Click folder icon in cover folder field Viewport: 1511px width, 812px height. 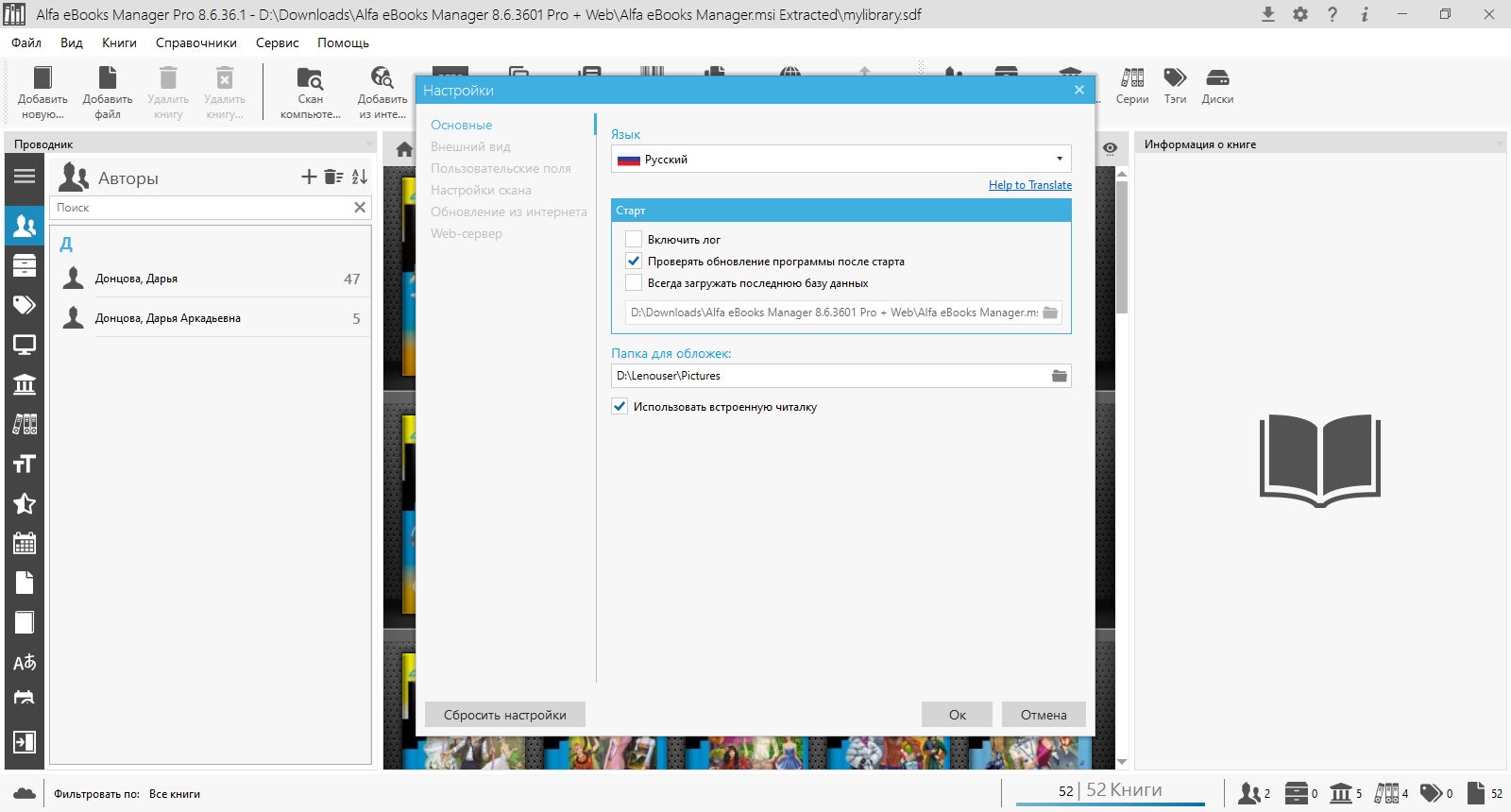pyautogui.click(x=1060, y=376)
